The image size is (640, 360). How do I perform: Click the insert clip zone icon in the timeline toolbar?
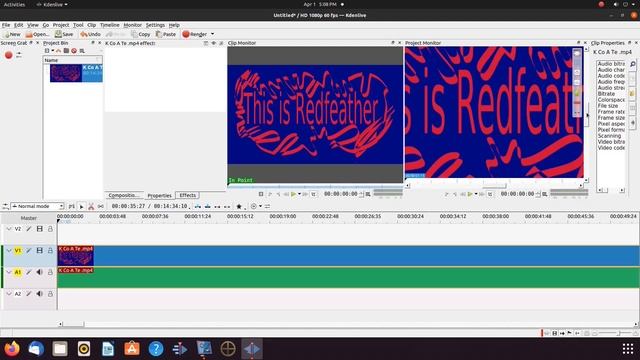pyautogui.click(x=198, y=207)
